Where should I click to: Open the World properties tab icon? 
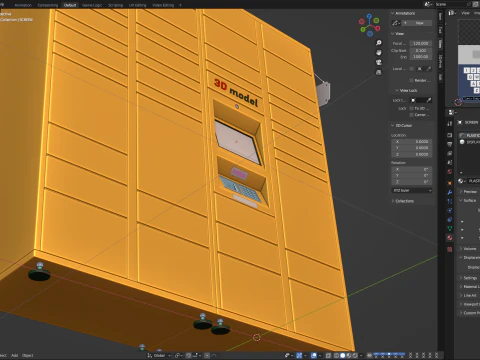(450, 171)
